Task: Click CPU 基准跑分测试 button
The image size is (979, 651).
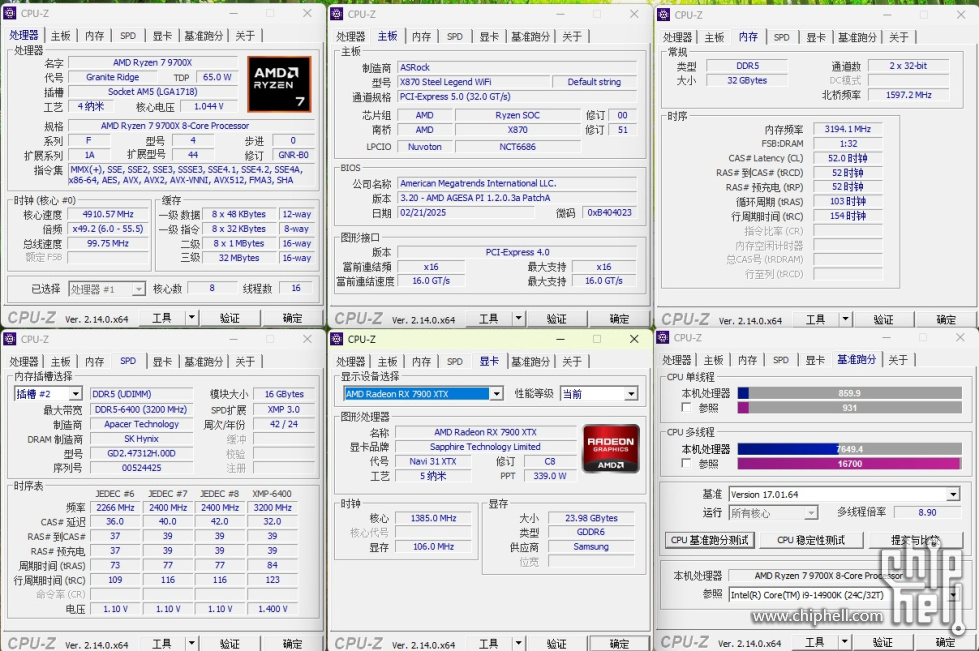Action: (710, 540)
